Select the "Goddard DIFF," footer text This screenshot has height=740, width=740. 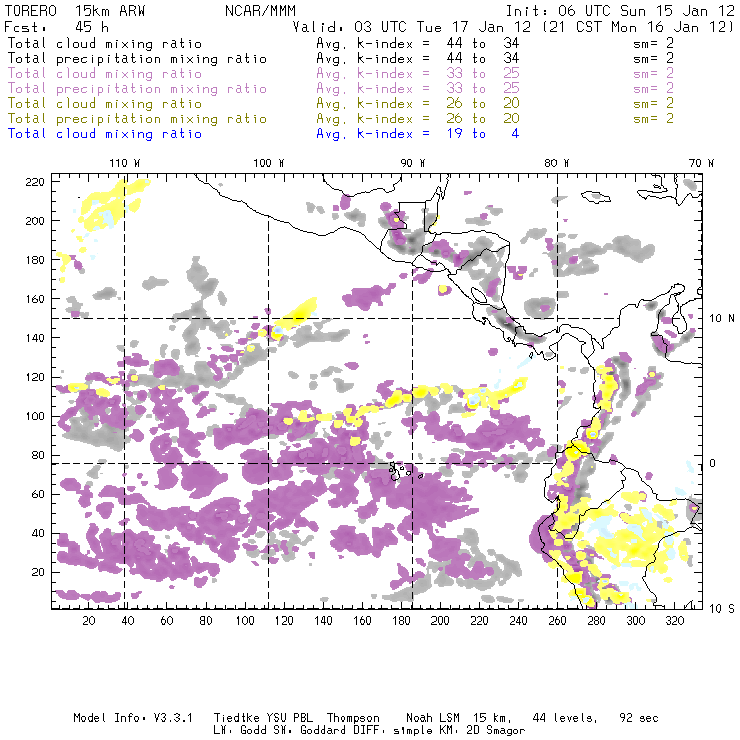[340, 731]
